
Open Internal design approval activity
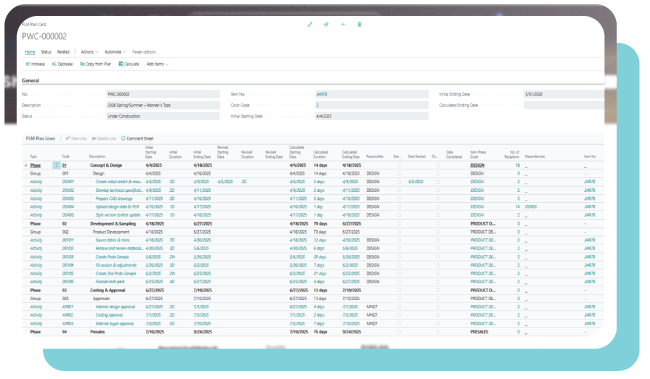pos(115,307)
